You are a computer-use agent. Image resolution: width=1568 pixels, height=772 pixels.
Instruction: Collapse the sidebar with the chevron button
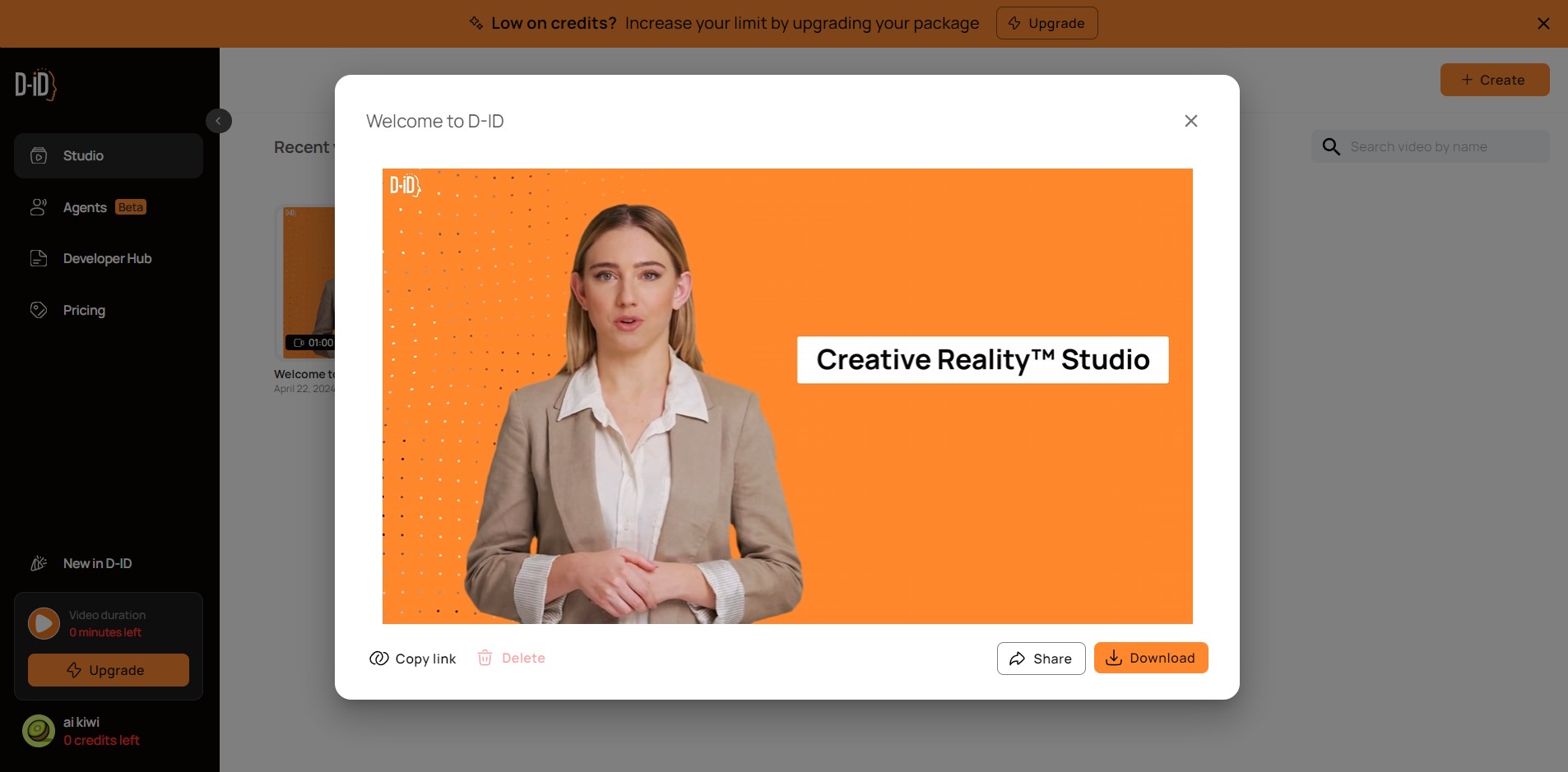(219, 121)
